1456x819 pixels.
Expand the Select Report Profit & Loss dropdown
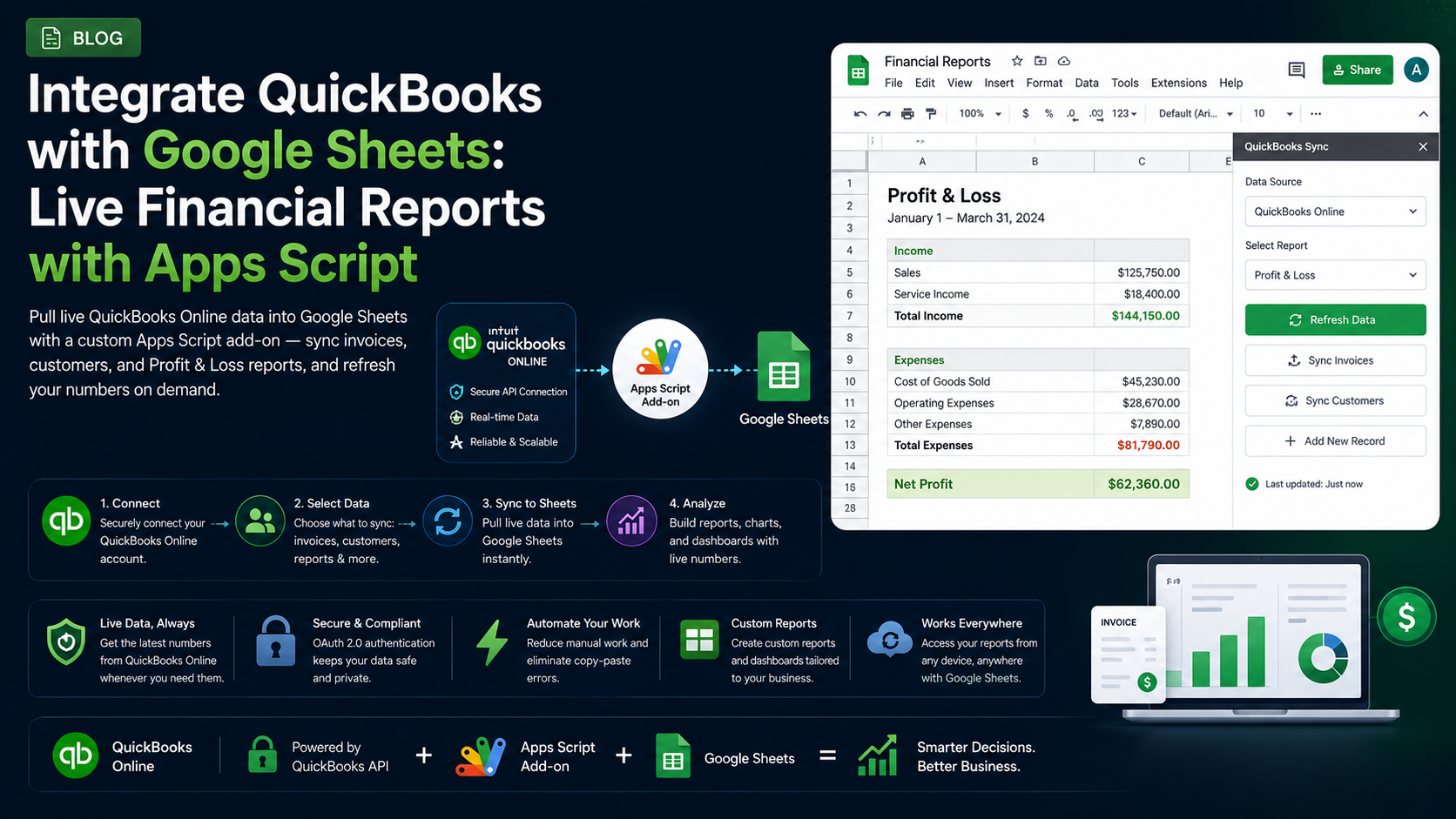click(1335, 275)
